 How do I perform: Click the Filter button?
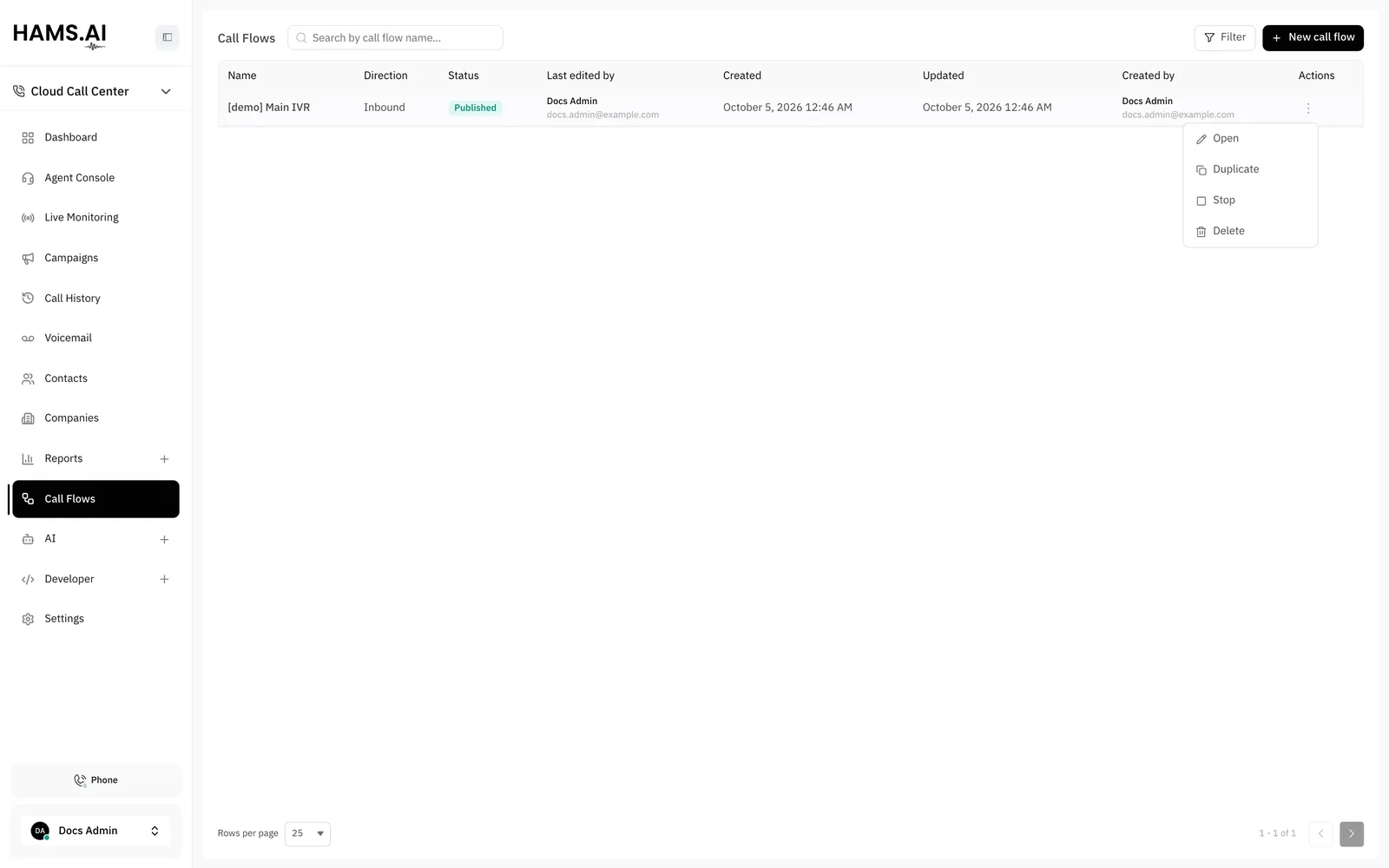[x=1224, y=37]
